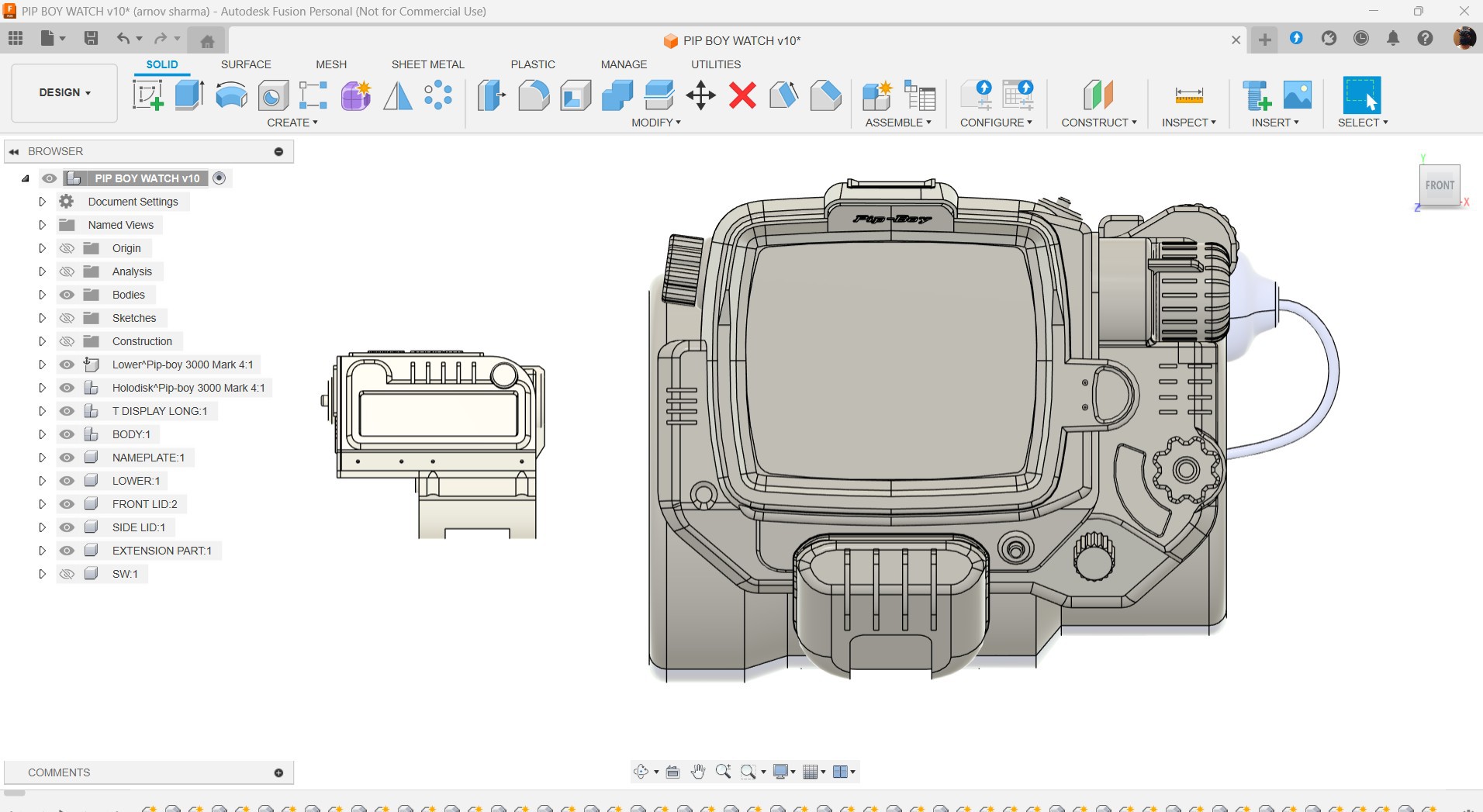Open the CONSTRUCT menu

pos(1098,123)
